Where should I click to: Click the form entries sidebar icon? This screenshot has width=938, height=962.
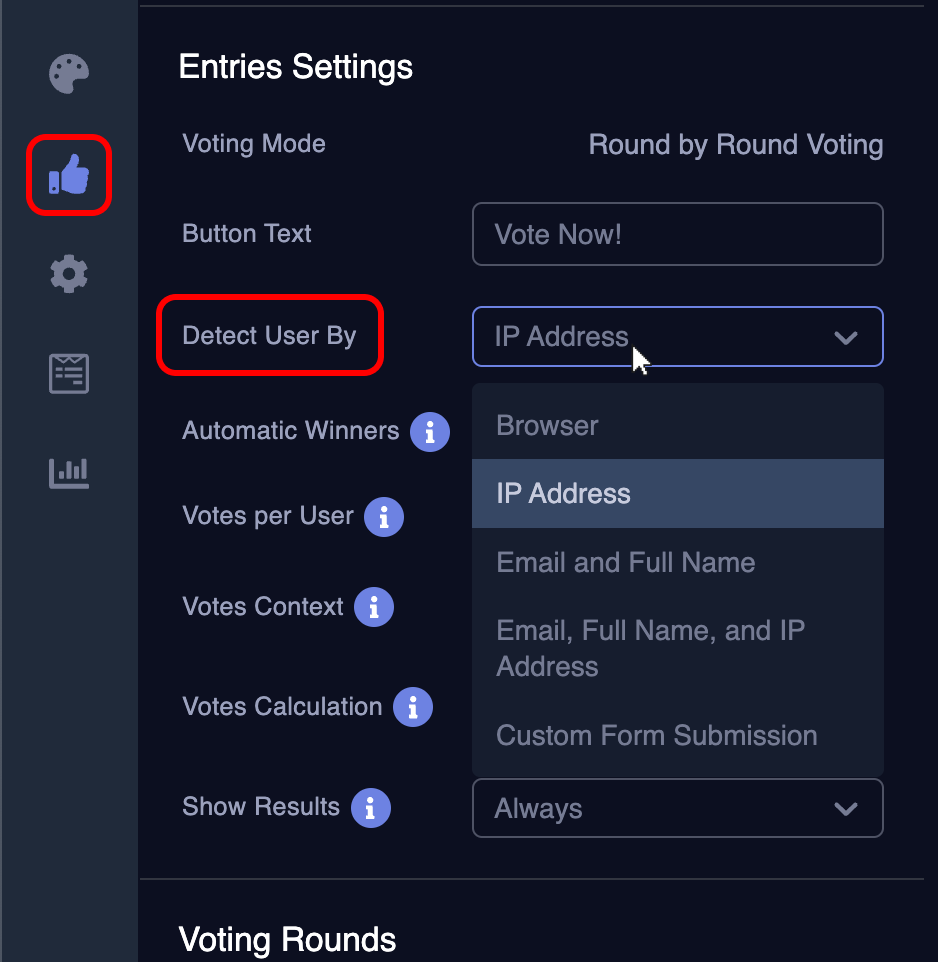[x=68, y=373]
